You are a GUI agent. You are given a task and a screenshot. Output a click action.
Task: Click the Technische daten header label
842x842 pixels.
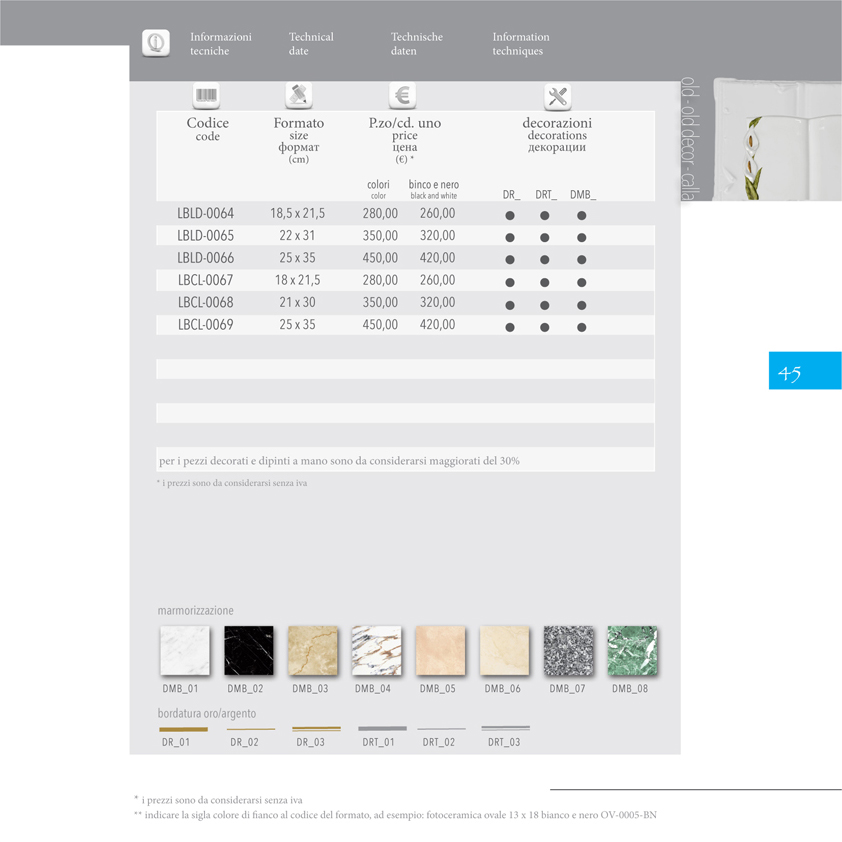coord(416,44)
